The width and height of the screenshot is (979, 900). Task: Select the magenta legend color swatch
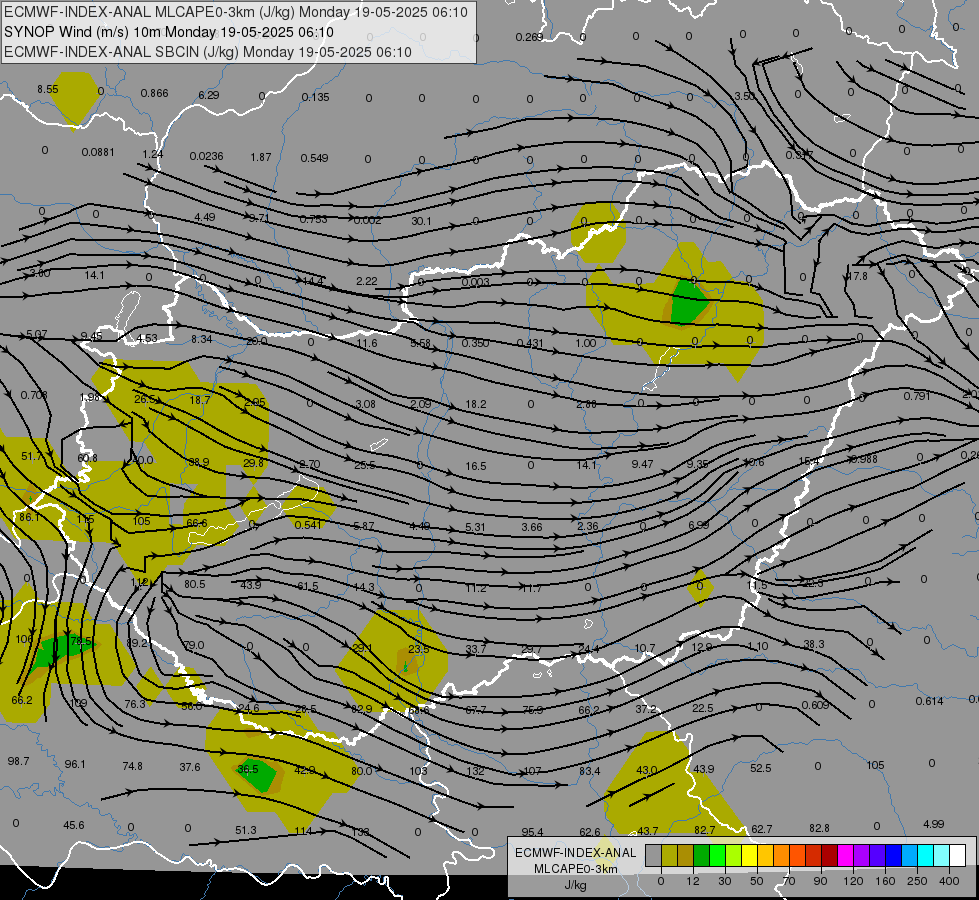pos(845,855)
